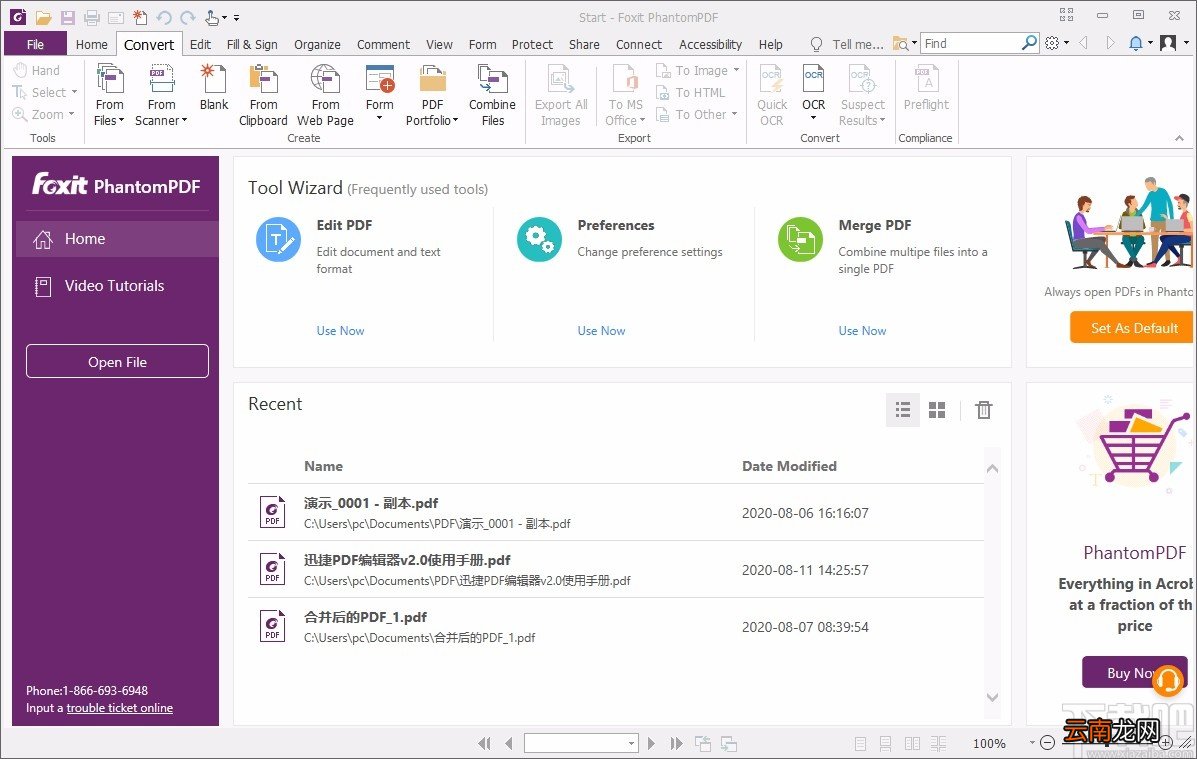
Task: Open the File menu tab
Action: (x=35, y=44)
